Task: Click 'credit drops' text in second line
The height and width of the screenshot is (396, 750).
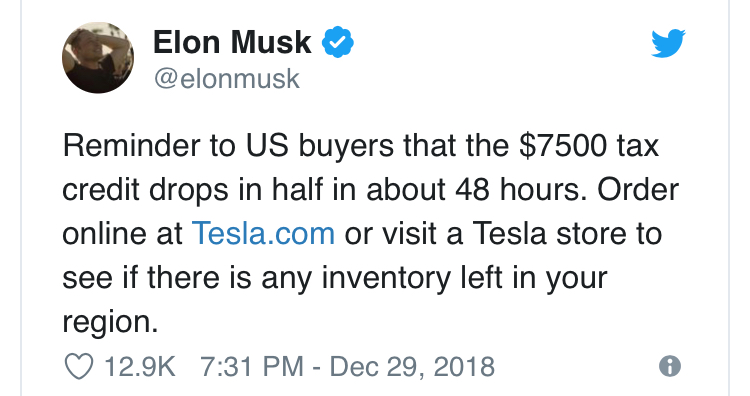Action: click(145, 190)
